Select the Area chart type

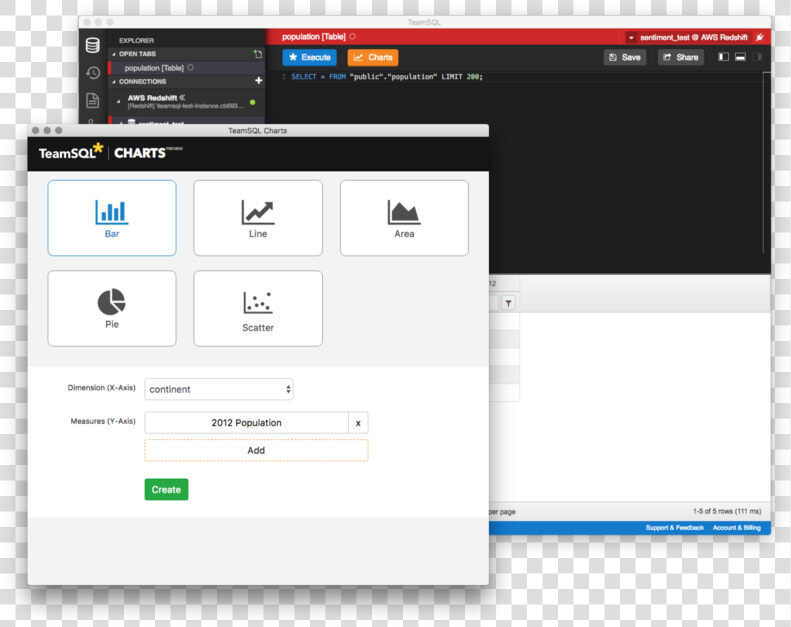(404, 218)
